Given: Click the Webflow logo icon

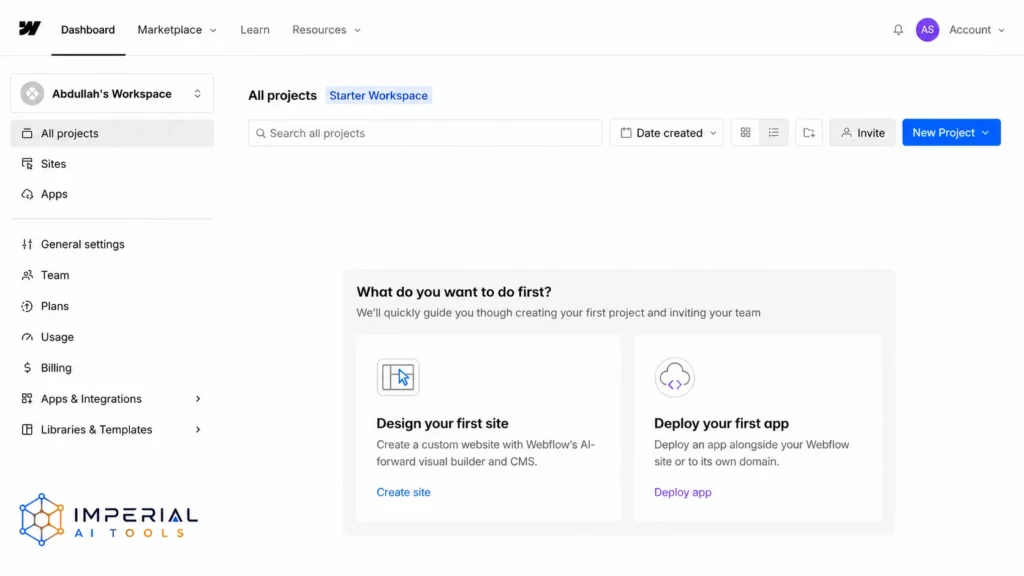Looking at the screenshot, I should (x=30, y=29).
